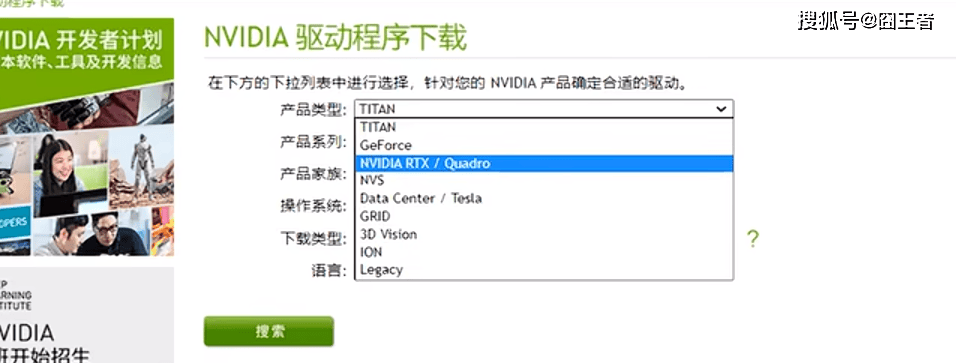Select Data Center / Tesla option
956x363 pixels.
pos(544,198)
